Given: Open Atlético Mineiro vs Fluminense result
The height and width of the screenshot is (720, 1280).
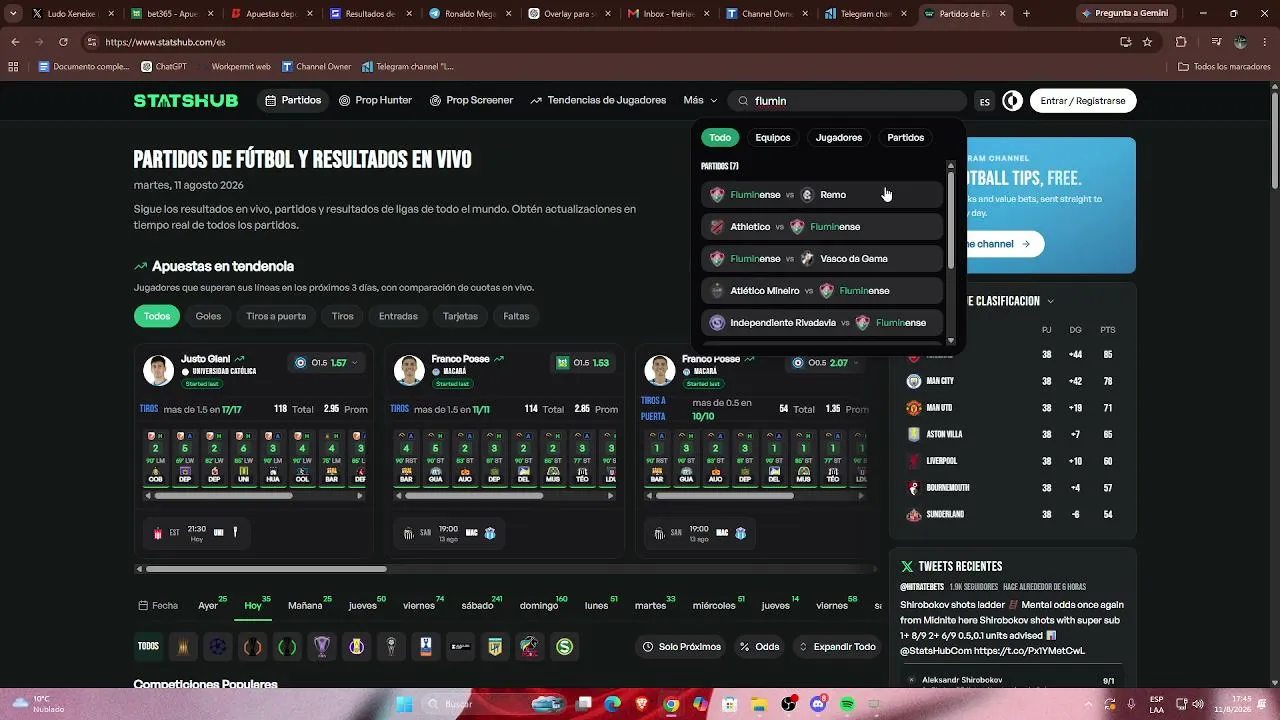Looking at the screenshot, I should pyautogui.click(x=822, y=291).
